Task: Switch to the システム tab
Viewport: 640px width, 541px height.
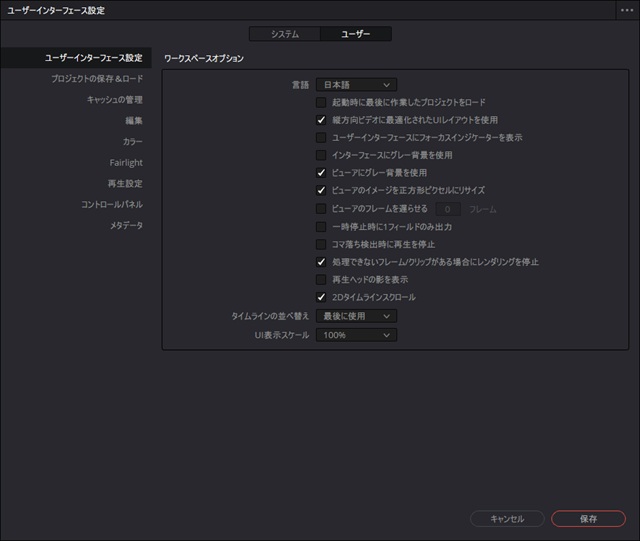Action: pos(284,34)
